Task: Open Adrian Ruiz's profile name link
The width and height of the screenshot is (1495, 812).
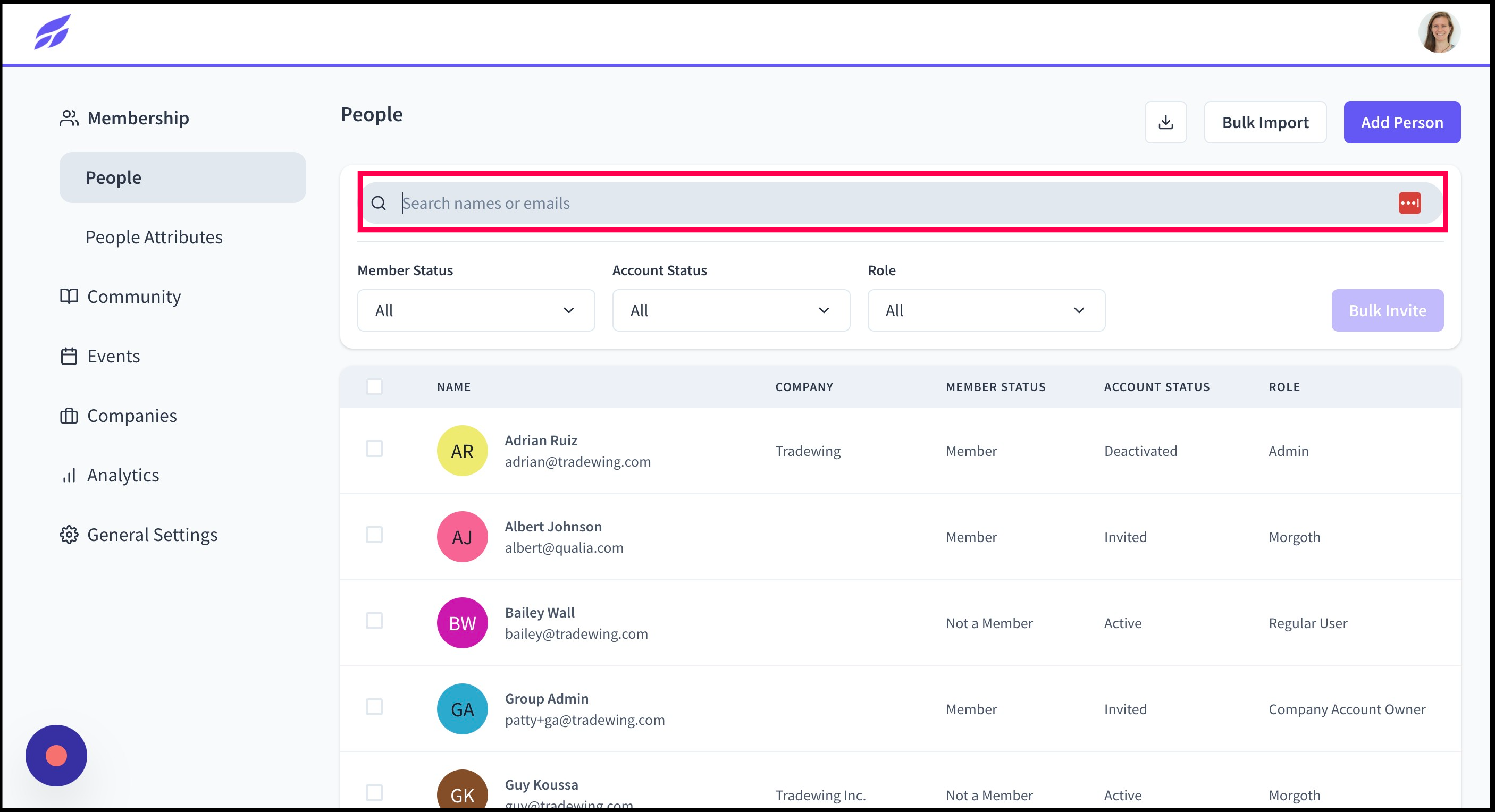Action: coord(541,440)
